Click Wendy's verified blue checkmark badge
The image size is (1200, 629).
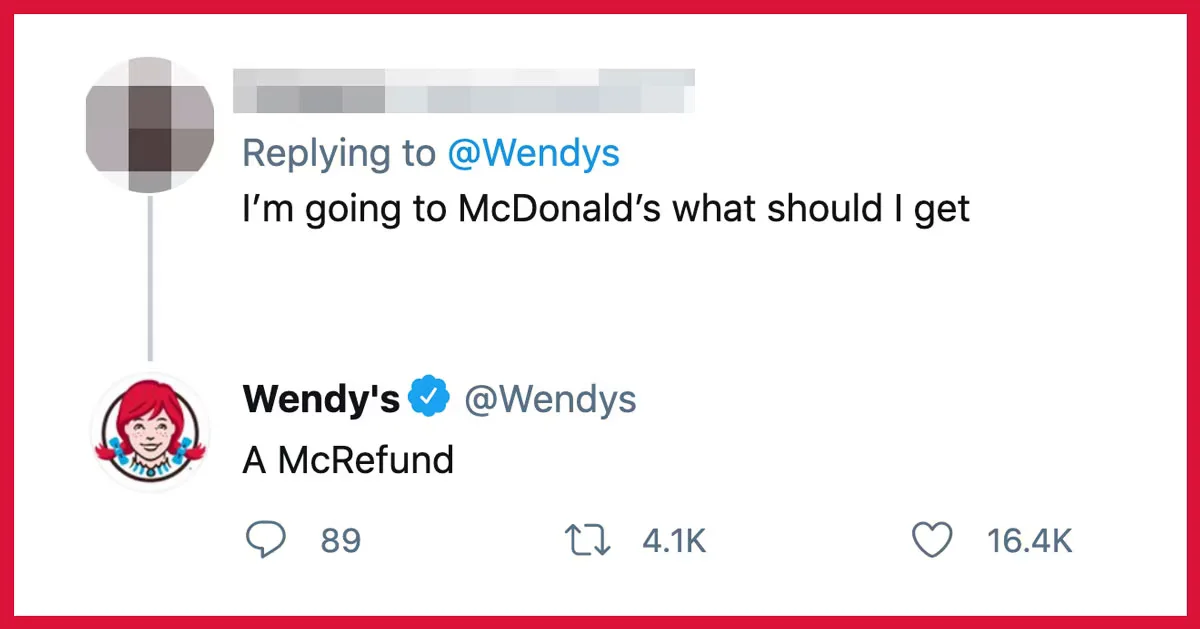[429, 398]
